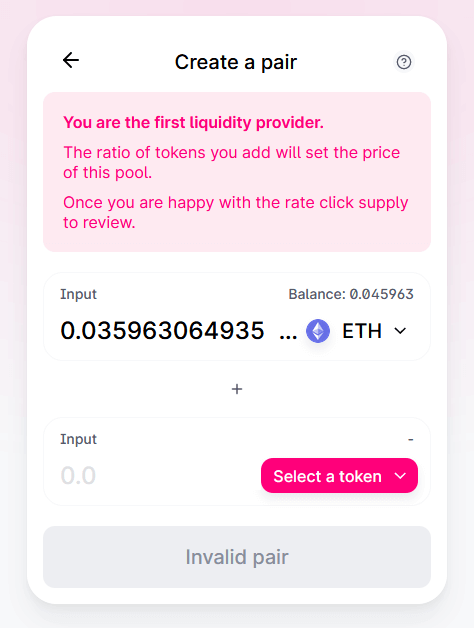Click the first liquidity provider heading

coord(194,123)
